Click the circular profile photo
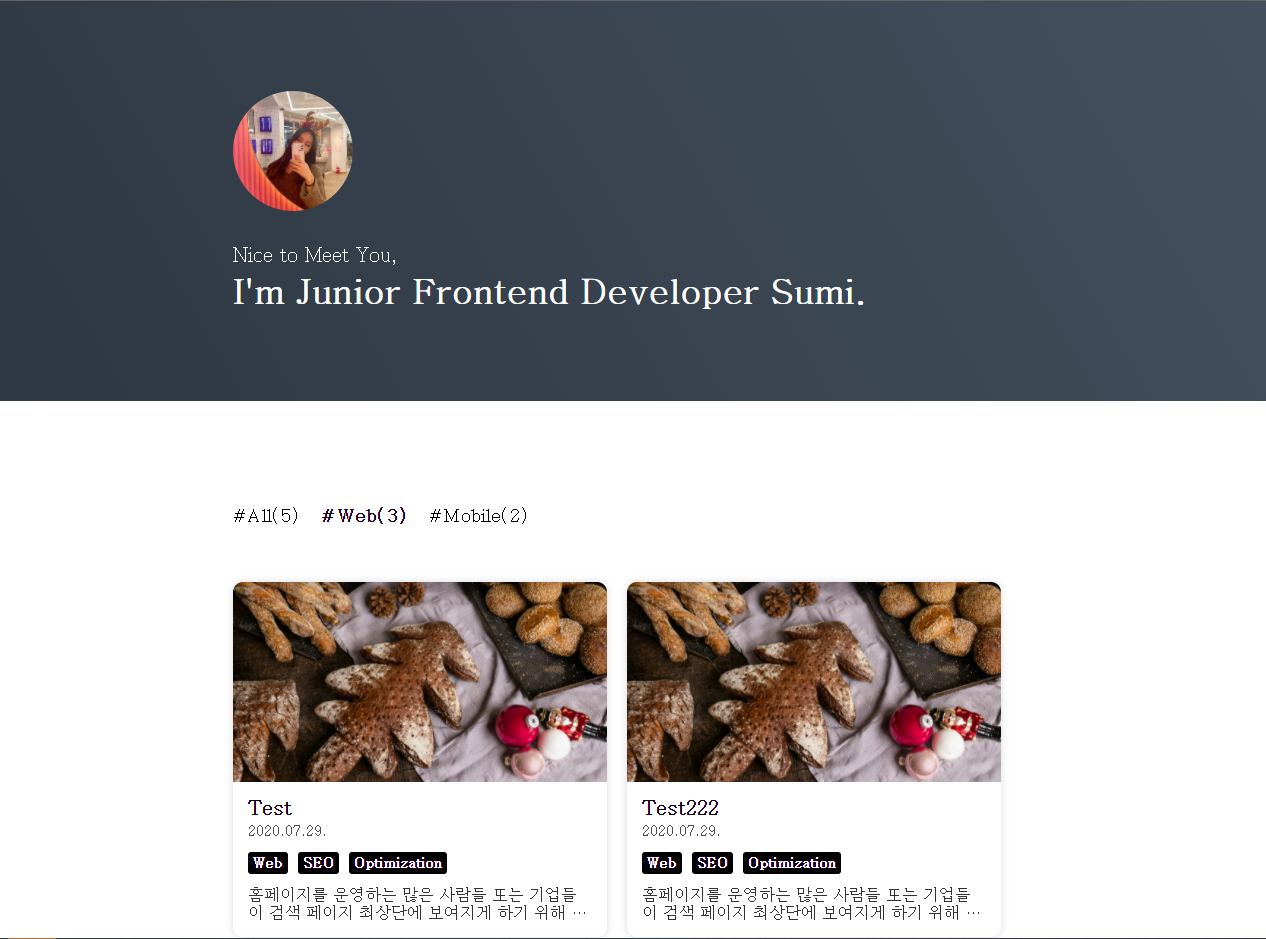Screen dimensions: 1266x939 coord(293,151)
